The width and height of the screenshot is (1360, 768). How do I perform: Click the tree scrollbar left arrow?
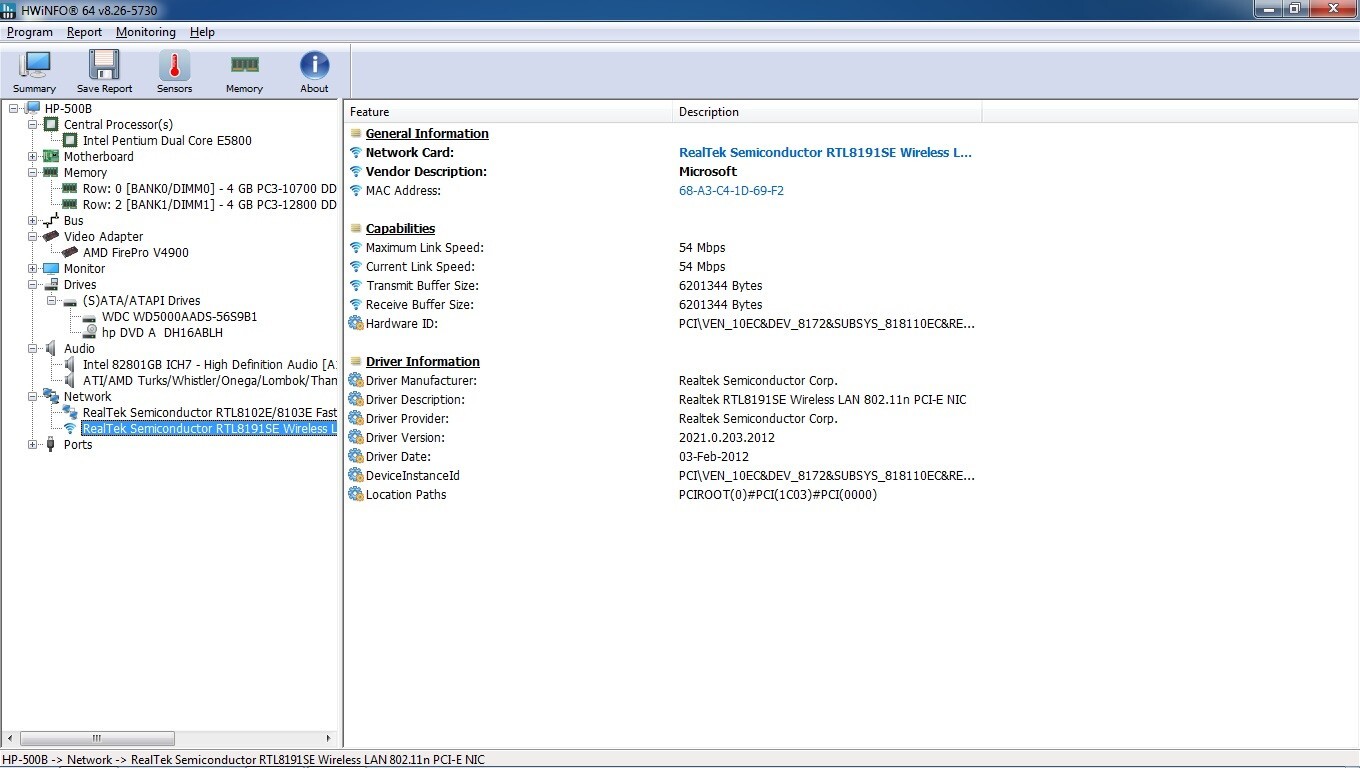point(10,738)
